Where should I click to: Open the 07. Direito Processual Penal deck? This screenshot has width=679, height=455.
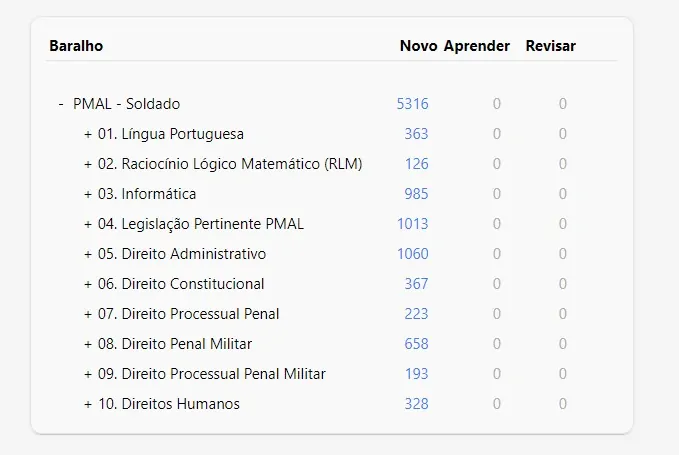(188, 313)
